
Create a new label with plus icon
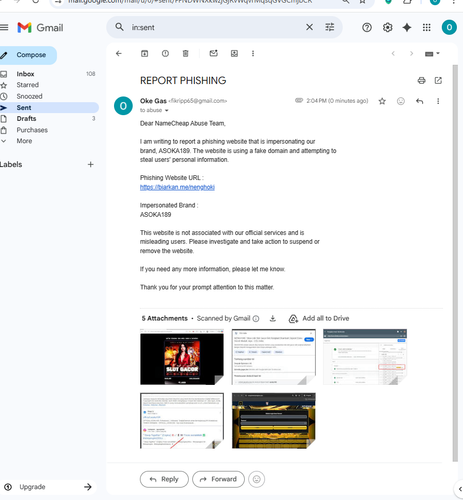pyautogui.click(x=90, y=164)
